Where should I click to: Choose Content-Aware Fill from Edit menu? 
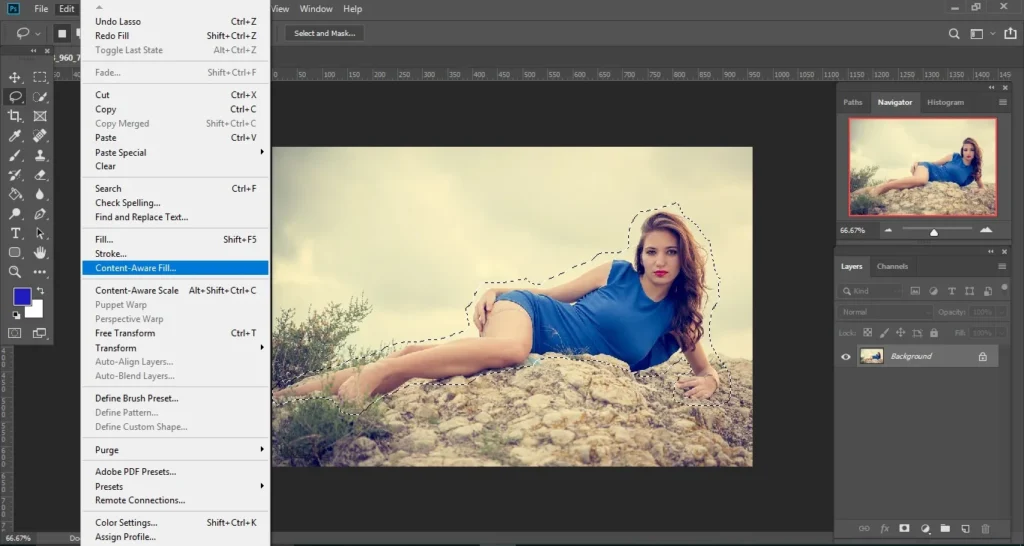coord(175,268)
